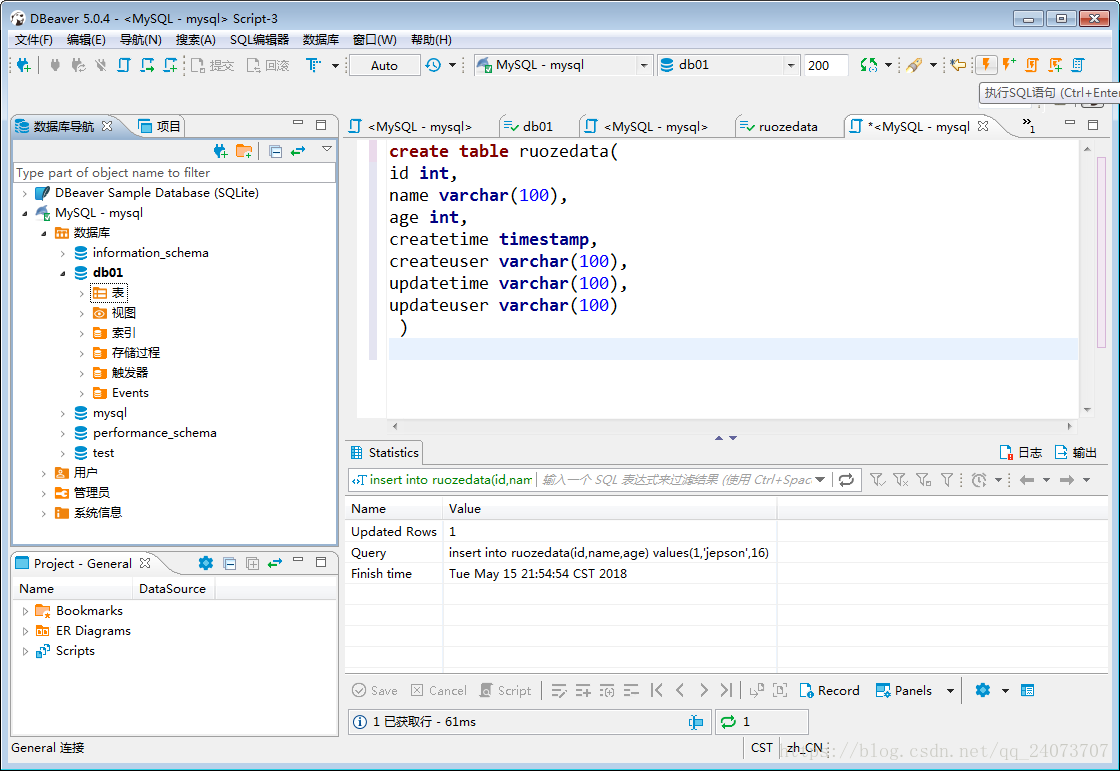Screen dimensions: 1120x771
Task: Expand the Bookmarks project node
Action: pyautogui.click(x=25, y=611)
